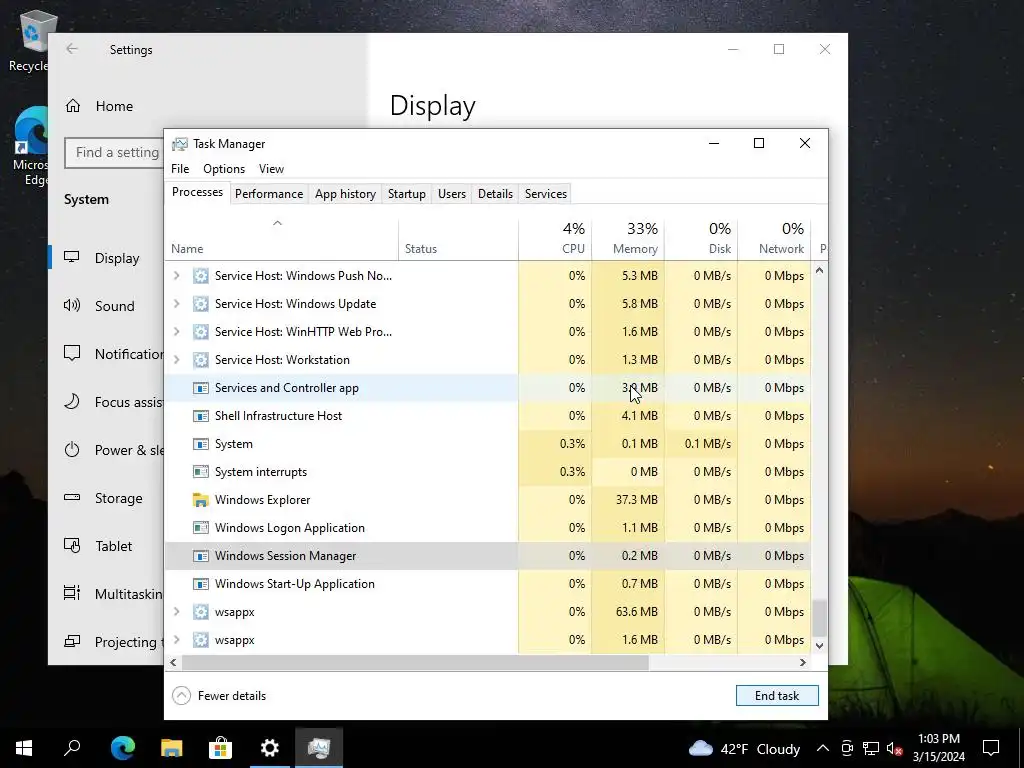Click the icon beside Windows Session Manager
Image resolution: width=1024 pixels, height=768 pixels.
(200, 556)
